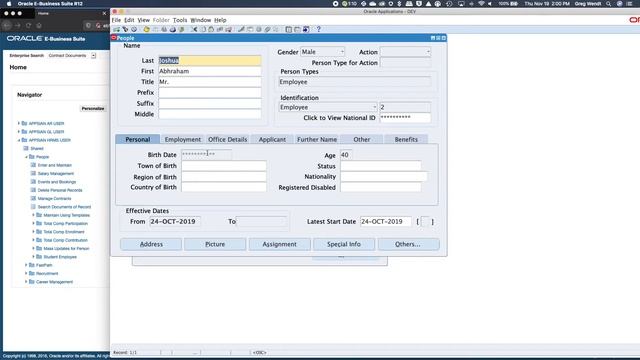The height and width of the screenshot is (360, 640).
Task: Collapse APPSIAN HRMS USER folder
Action: pyautogui.click(x=18, y=140)
